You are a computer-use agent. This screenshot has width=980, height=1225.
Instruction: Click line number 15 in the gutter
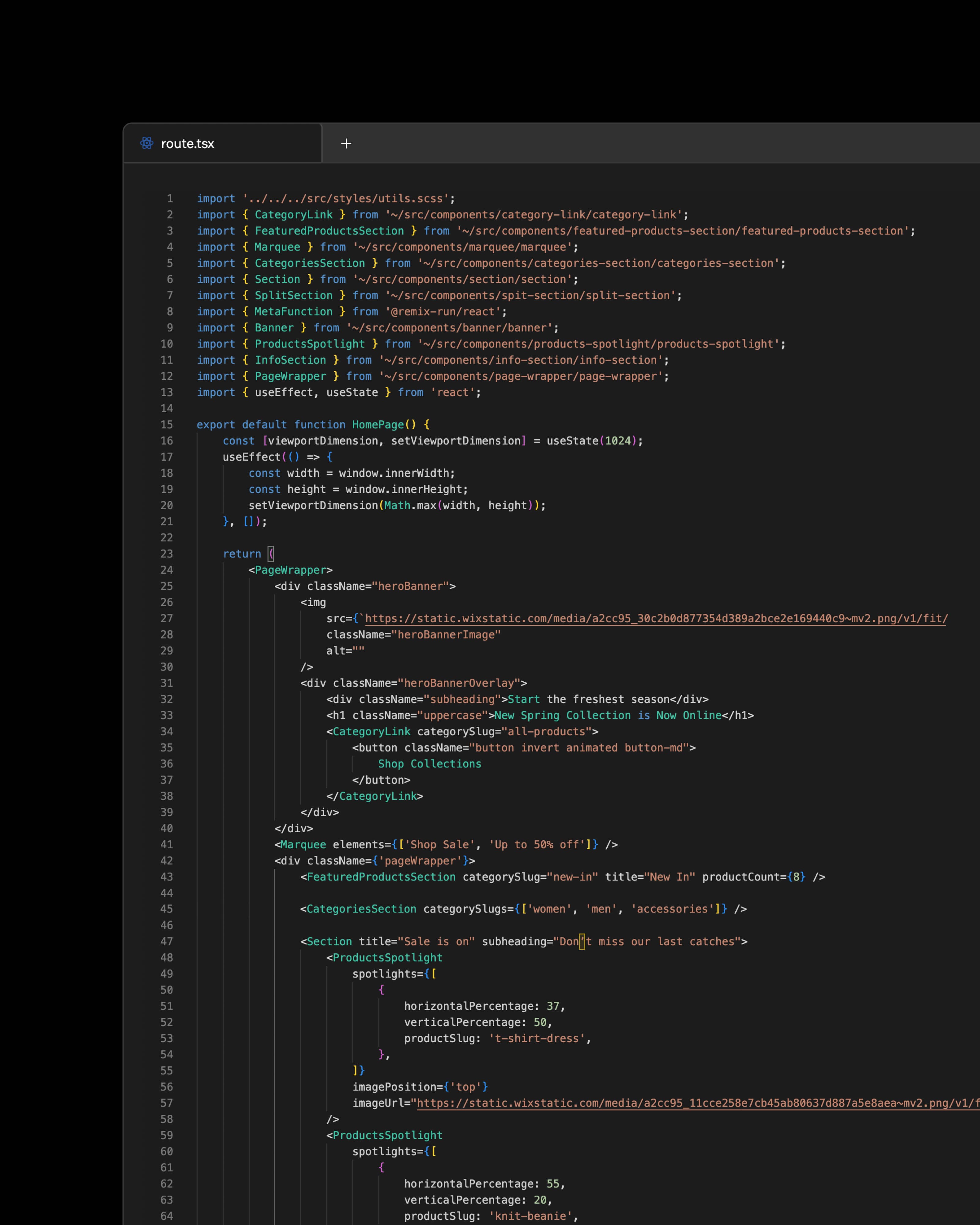(x=167, y=424)
